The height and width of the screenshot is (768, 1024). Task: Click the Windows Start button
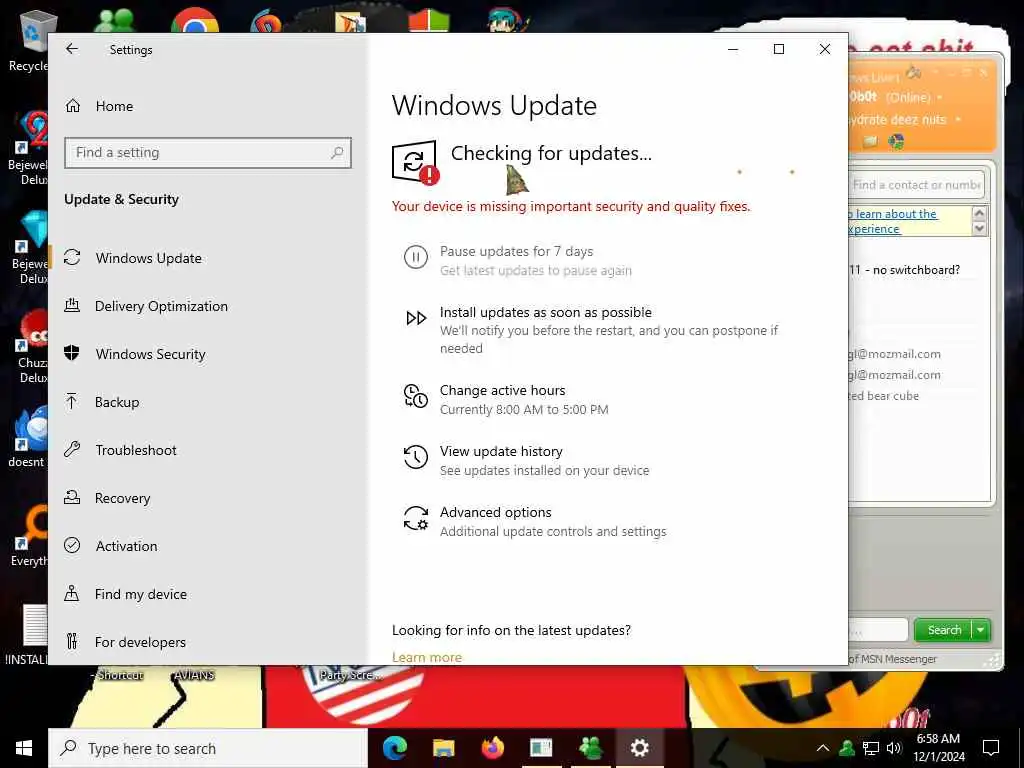[24, 748]
